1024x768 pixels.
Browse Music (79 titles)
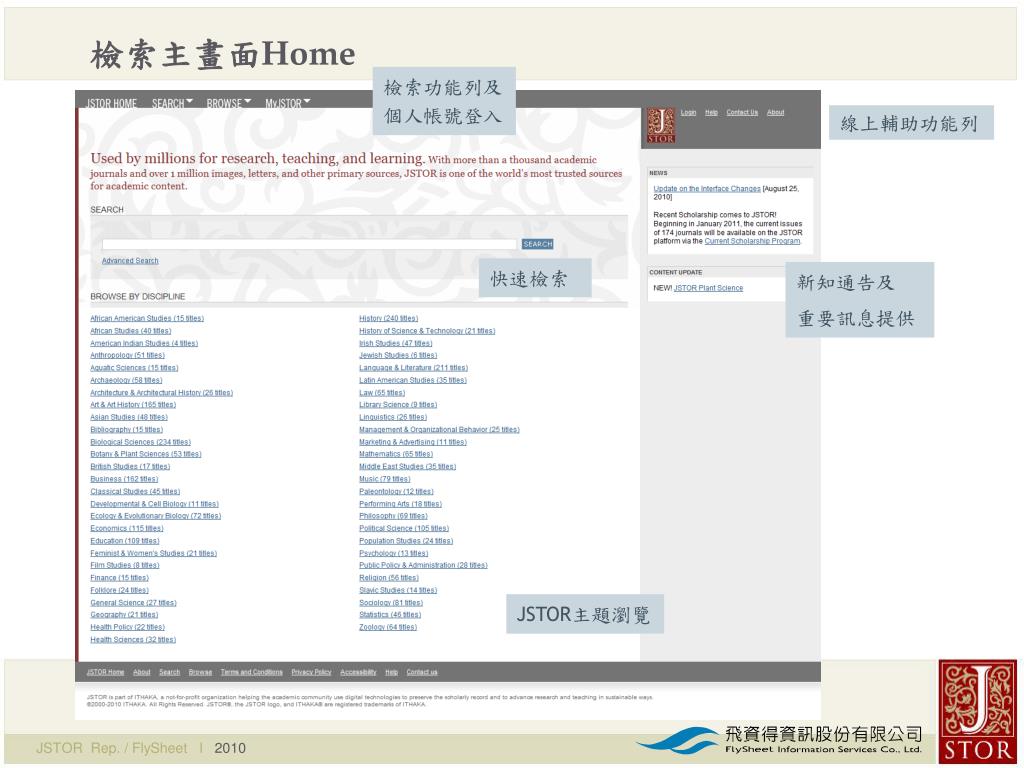click(x=385, y=479)
